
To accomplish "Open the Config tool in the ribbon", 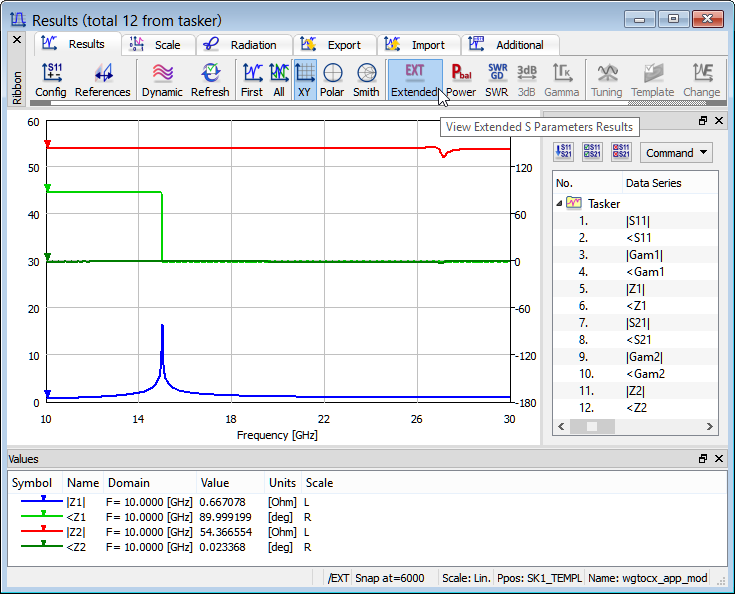I will 50,79.
